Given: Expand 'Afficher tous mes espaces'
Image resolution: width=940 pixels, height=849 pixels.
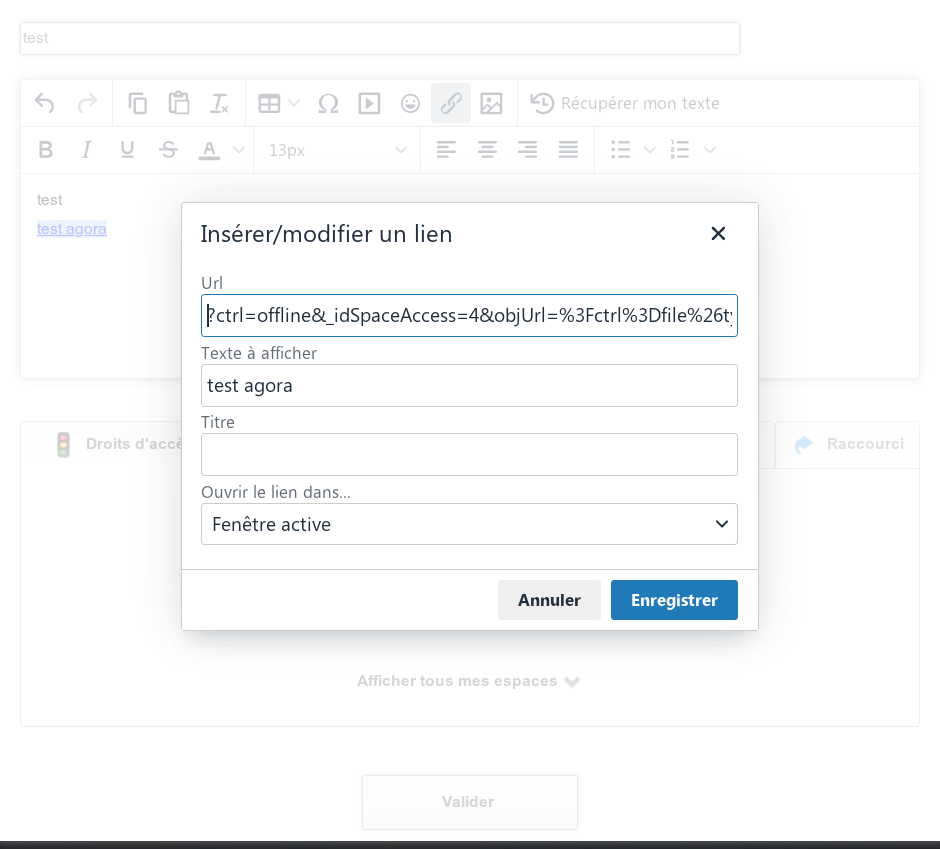Looking at the screenshot, I should click(468, 681).
